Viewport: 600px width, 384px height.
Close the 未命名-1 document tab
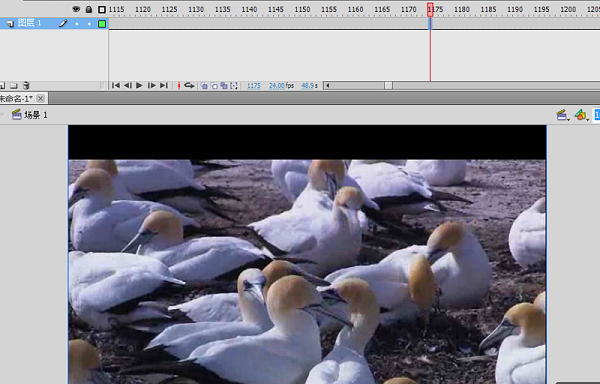point(40,98)
